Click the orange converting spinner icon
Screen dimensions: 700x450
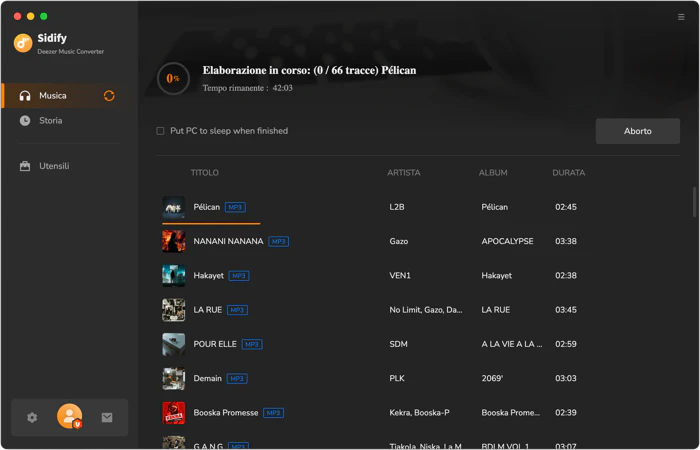[x=109, y=96]
